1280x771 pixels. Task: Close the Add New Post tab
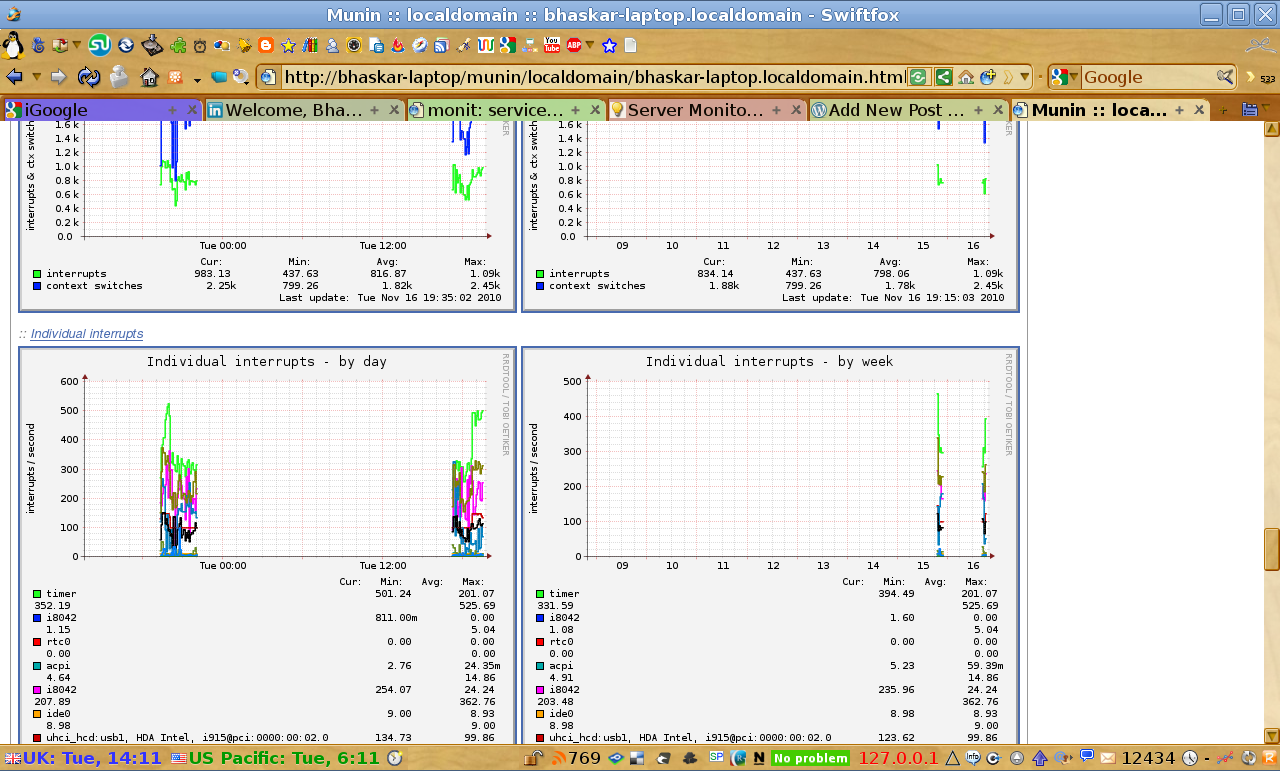[x=999, y=110]
